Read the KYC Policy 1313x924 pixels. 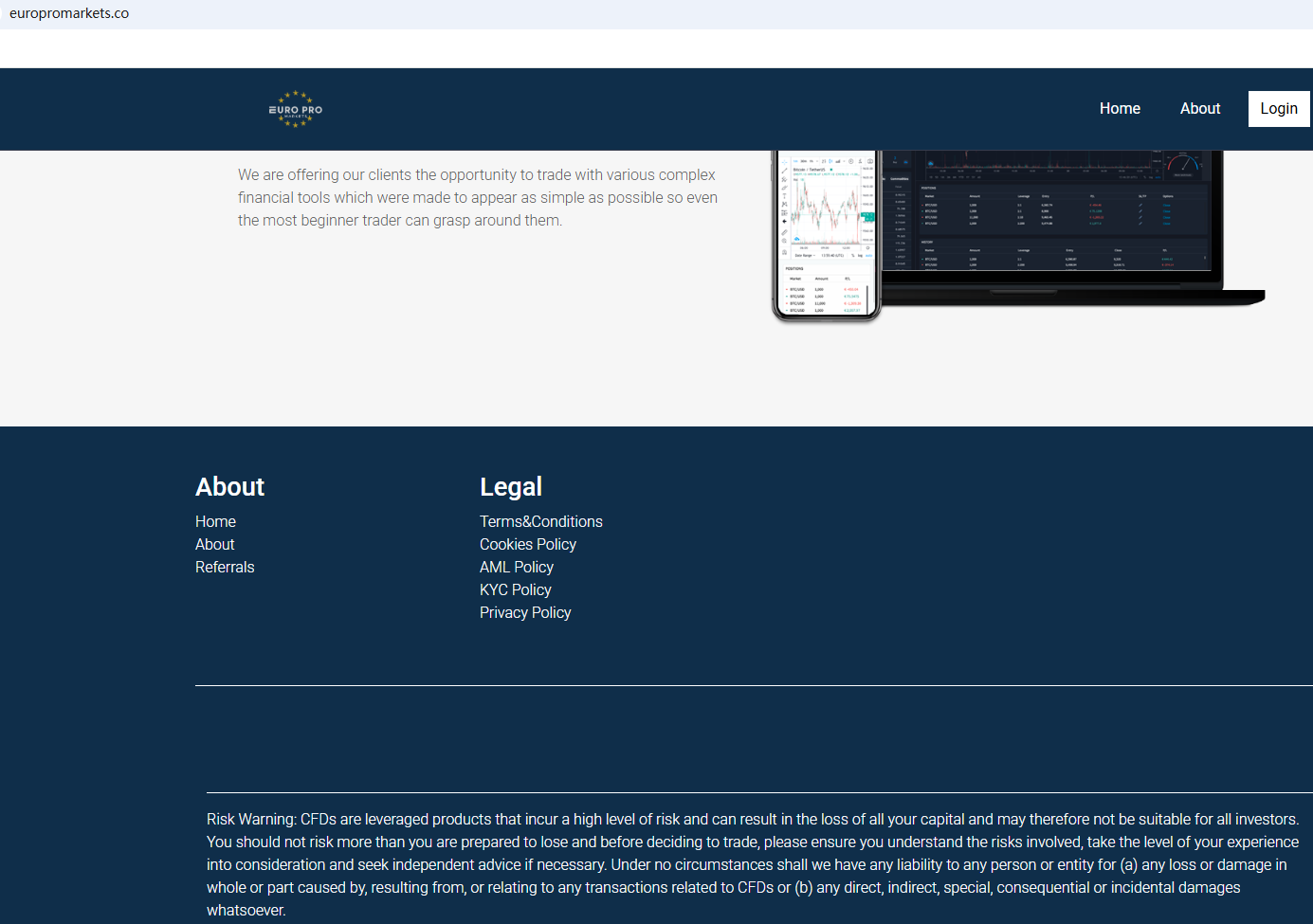tap(516, 589)
